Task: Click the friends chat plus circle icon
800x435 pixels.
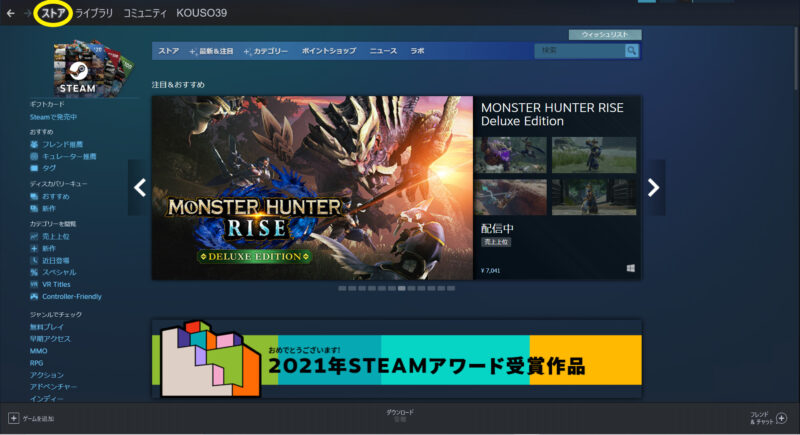Action: (782, 418)
